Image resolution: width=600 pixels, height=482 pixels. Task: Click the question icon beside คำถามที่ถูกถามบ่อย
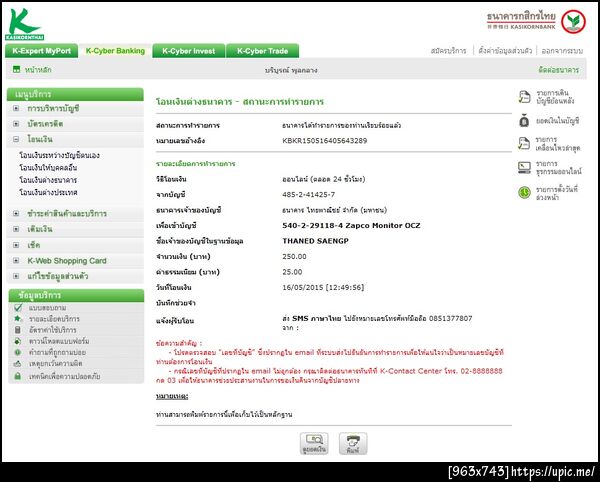(18, 352)
